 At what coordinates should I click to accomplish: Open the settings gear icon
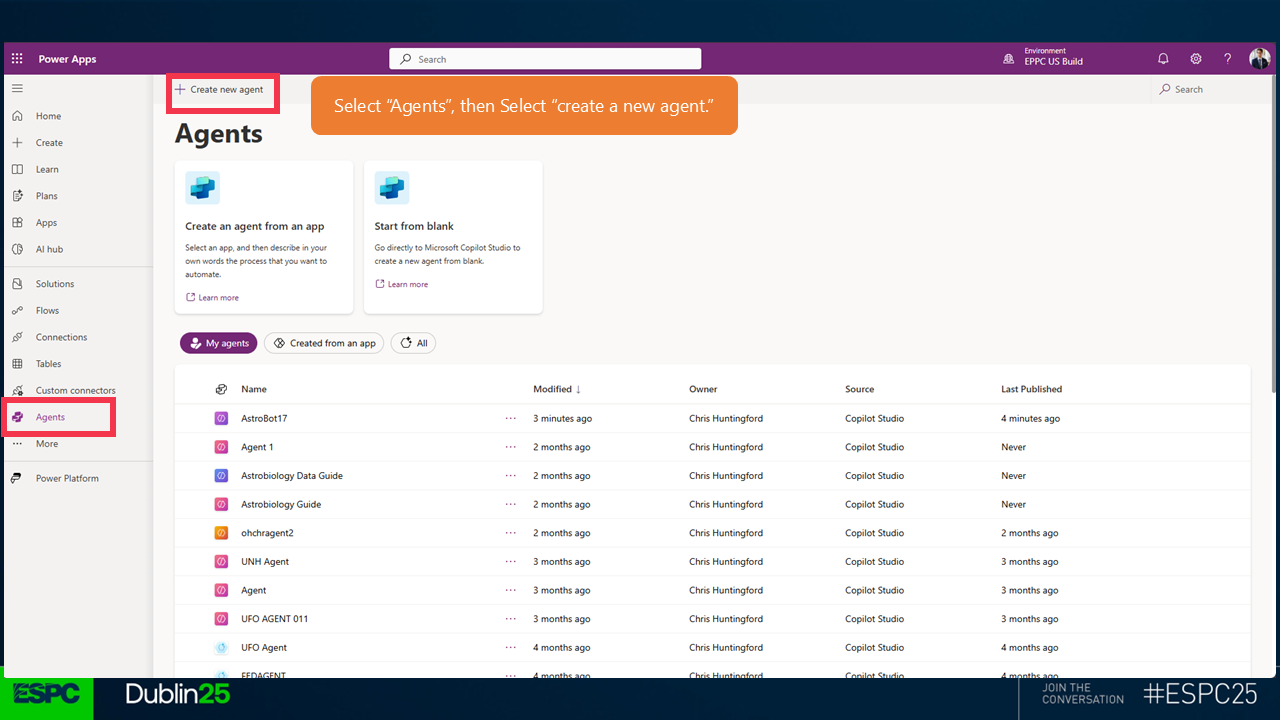[1195, 59]
